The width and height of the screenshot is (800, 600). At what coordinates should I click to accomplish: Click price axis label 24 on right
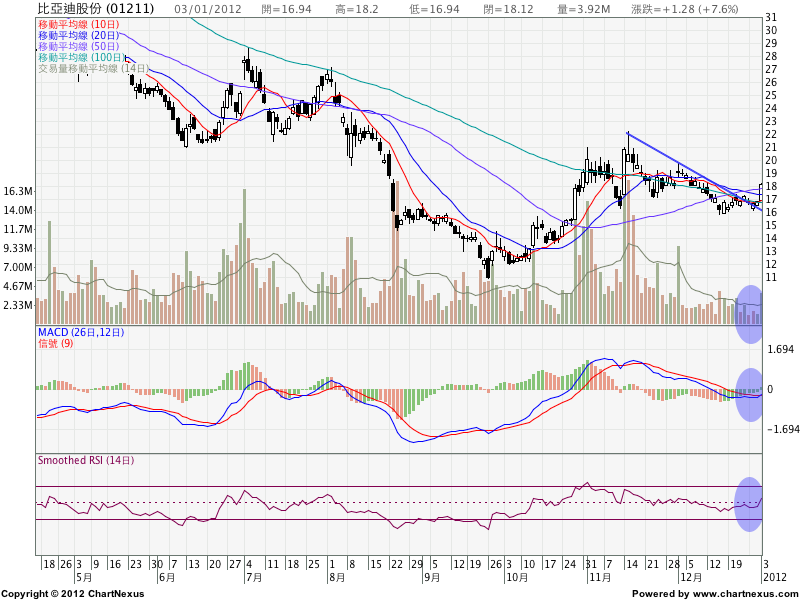coord(771,108)
